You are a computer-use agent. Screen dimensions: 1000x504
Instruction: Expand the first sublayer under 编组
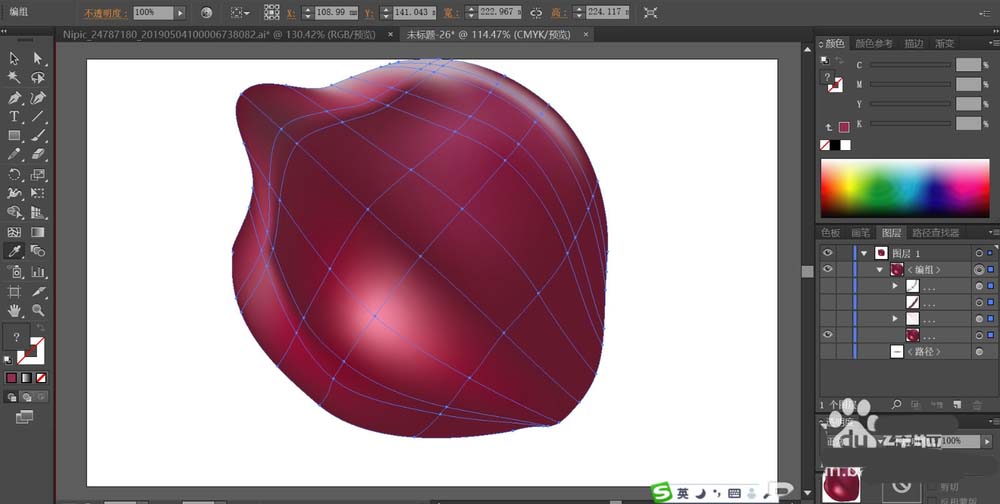click(895, 286)
